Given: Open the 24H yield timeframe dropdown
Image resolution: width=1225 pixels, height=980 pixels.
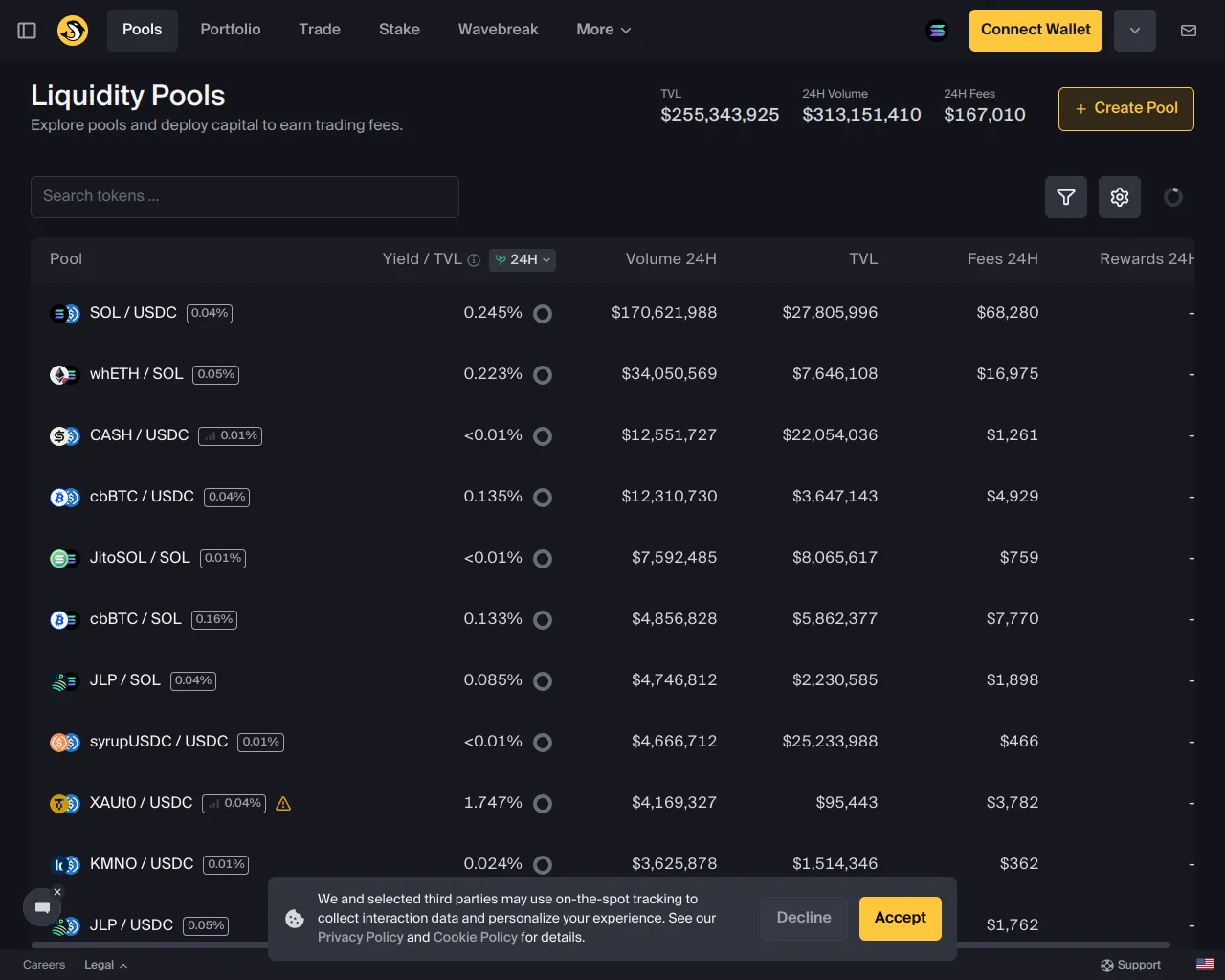Looking at the screenshot, I should 523,260.
